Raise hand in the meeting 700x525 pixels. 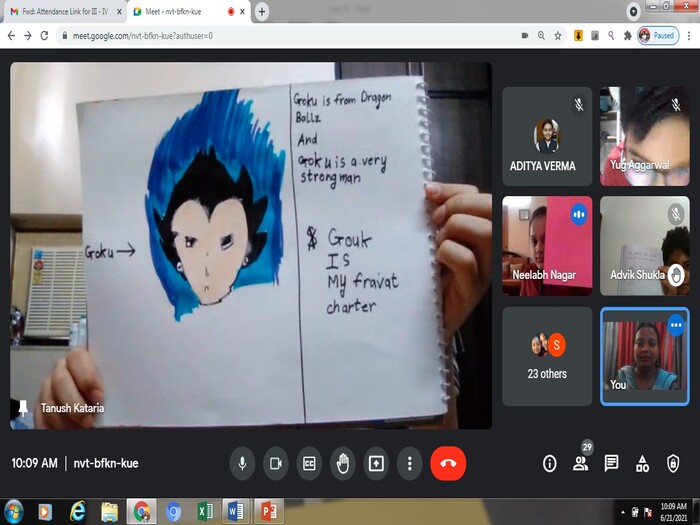tap(343, 463)
